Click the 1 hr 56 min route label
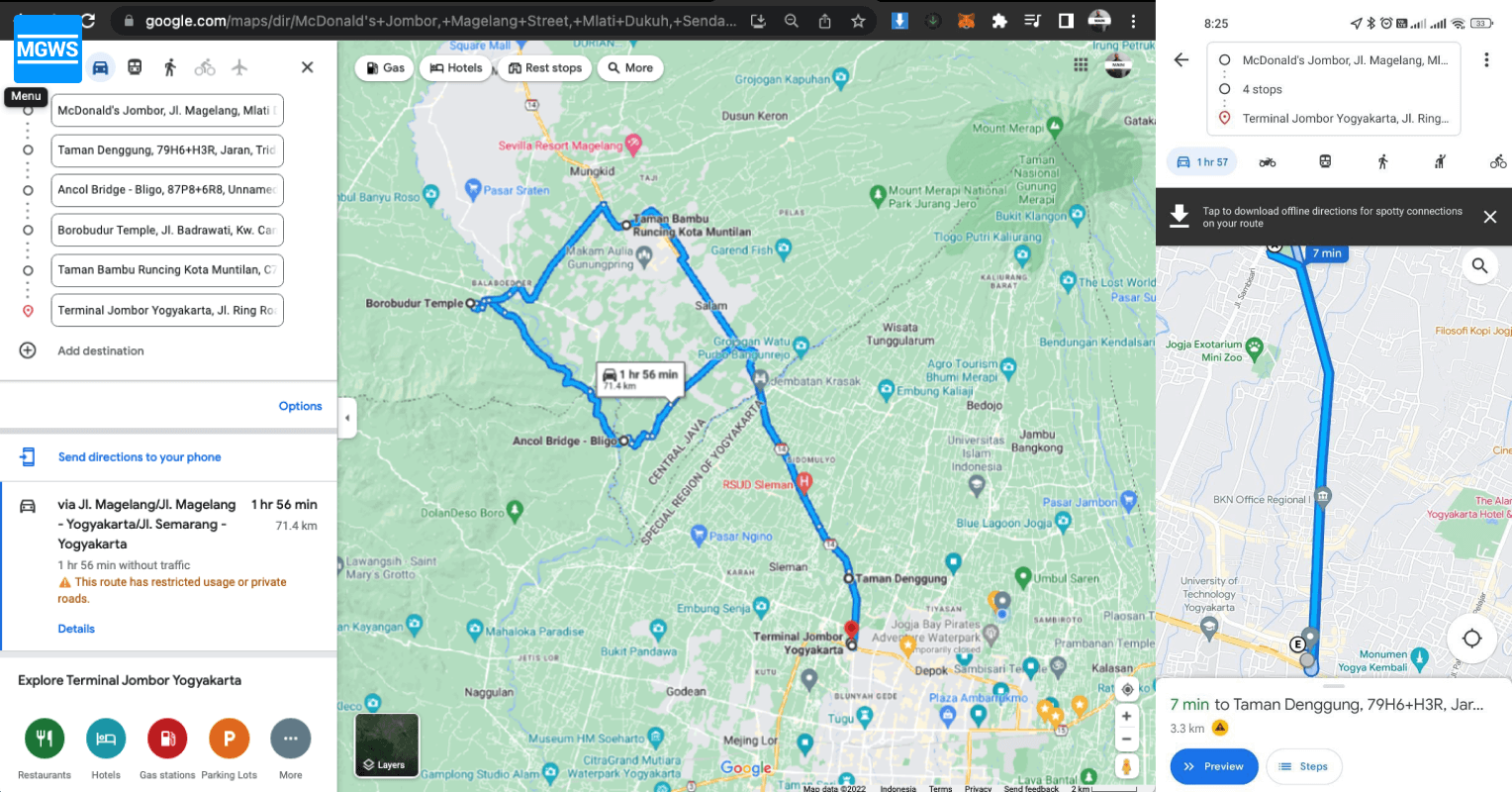 [640, 378]
